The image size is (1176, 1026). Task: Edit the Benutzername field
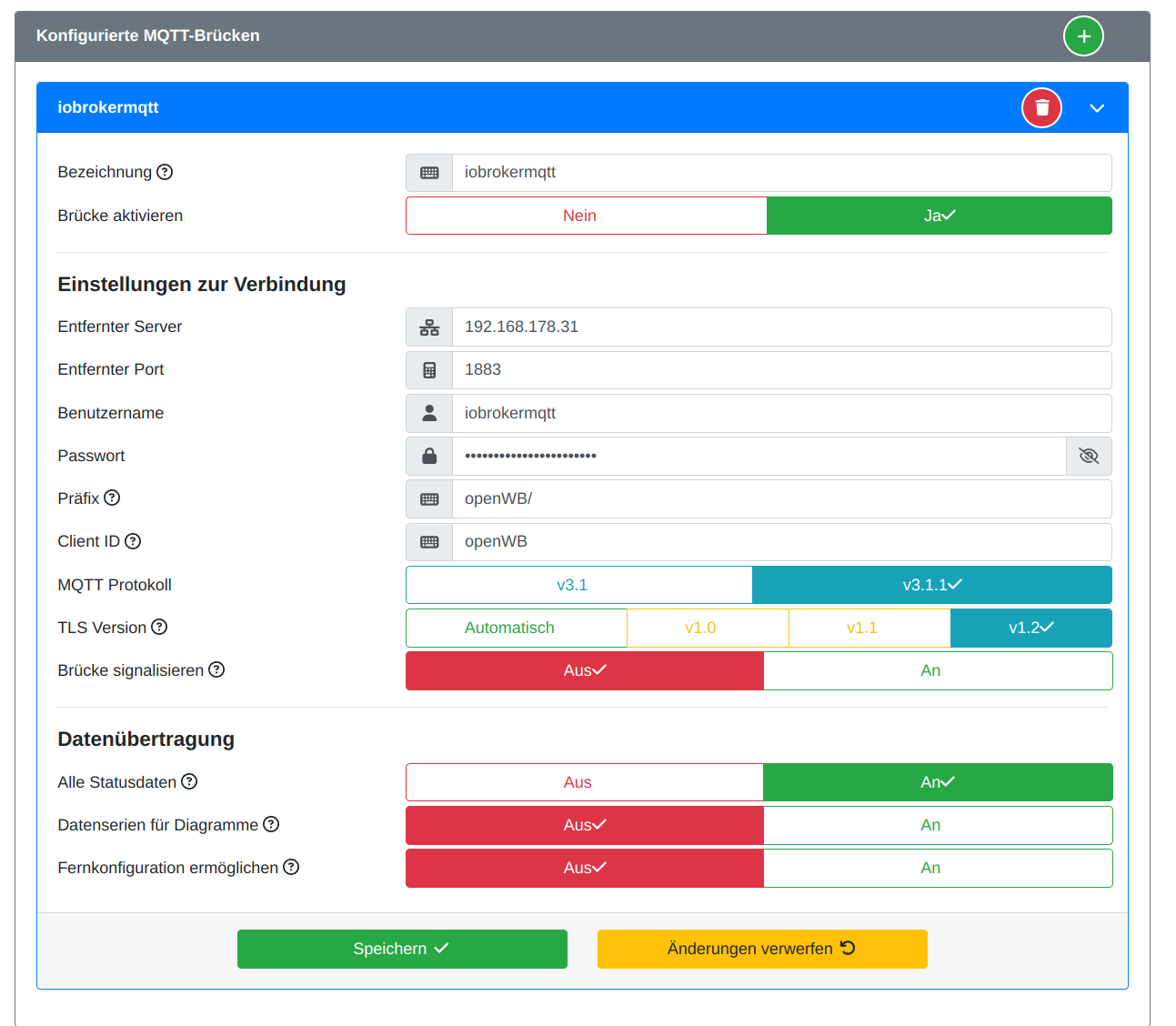pos(782,413)
